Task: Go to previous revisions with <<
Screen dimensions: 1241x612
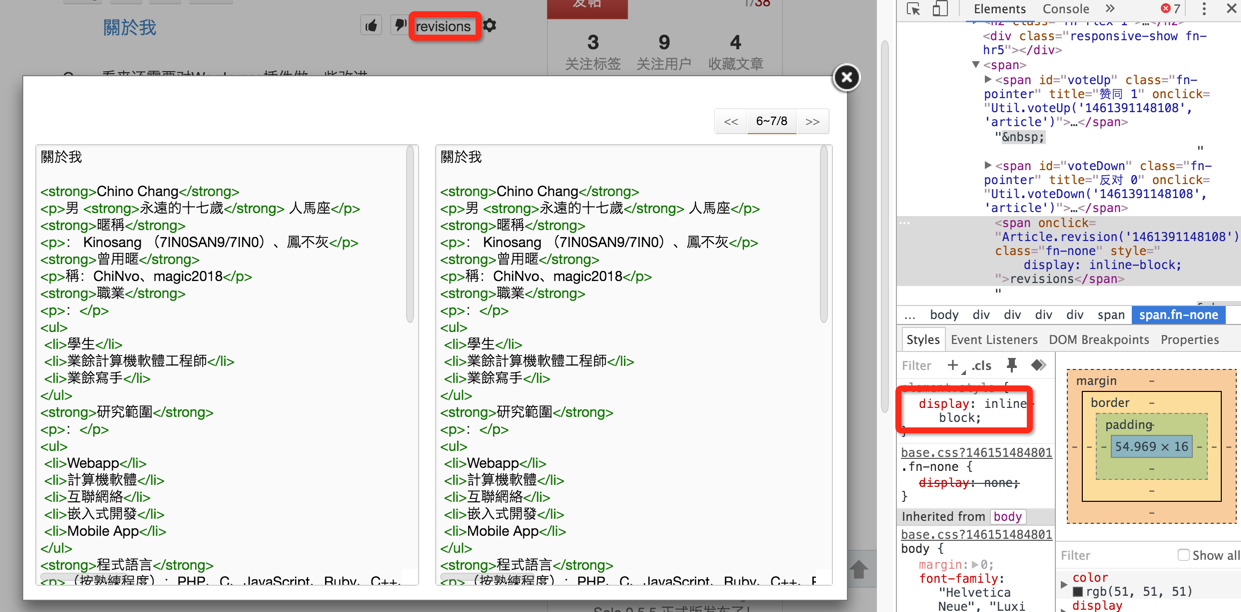Action: [731, 122]
